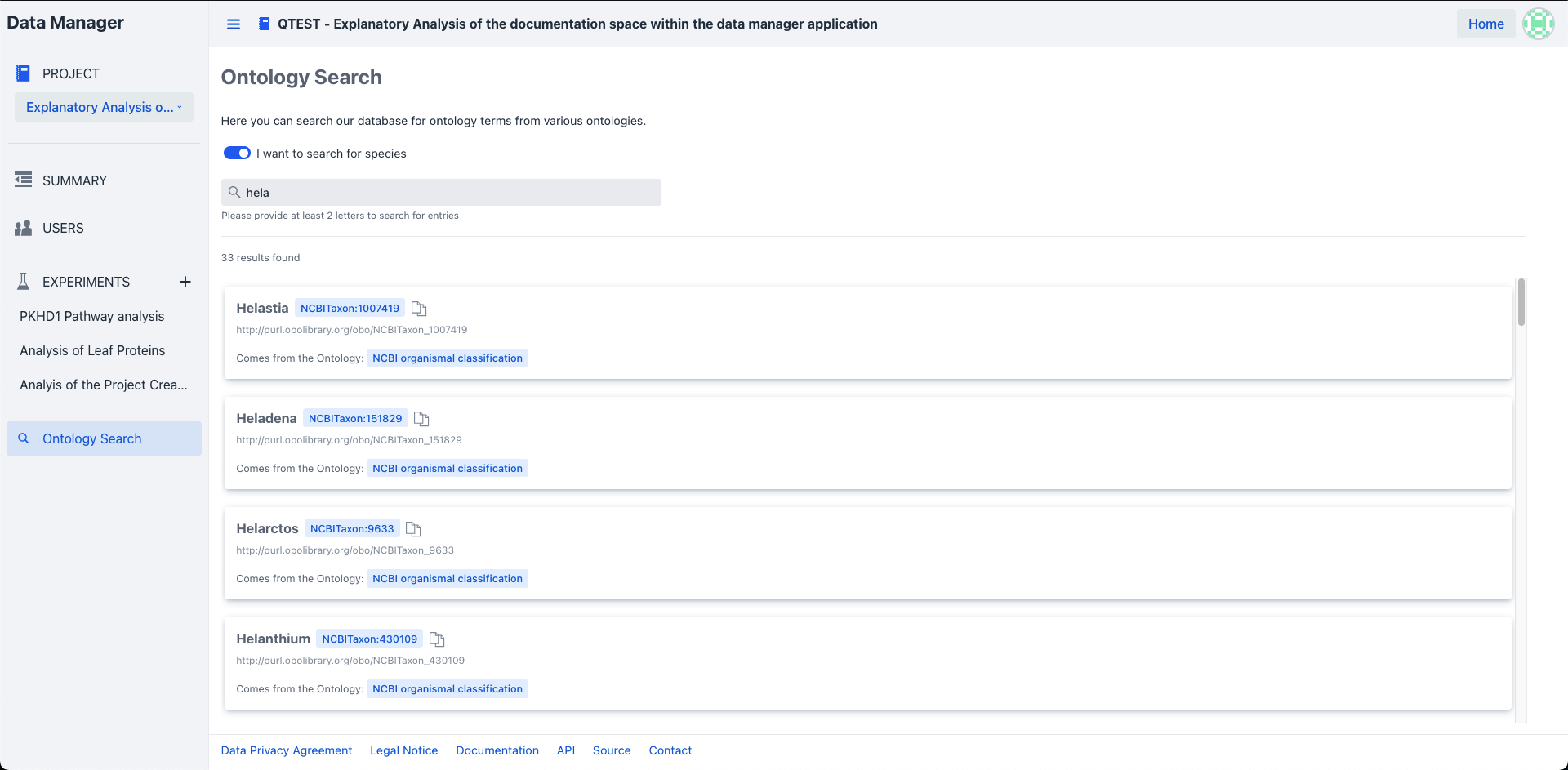The image size is (1568, 770).
Task: Open the user avatar in top right
Action: tap(1538, 24)
